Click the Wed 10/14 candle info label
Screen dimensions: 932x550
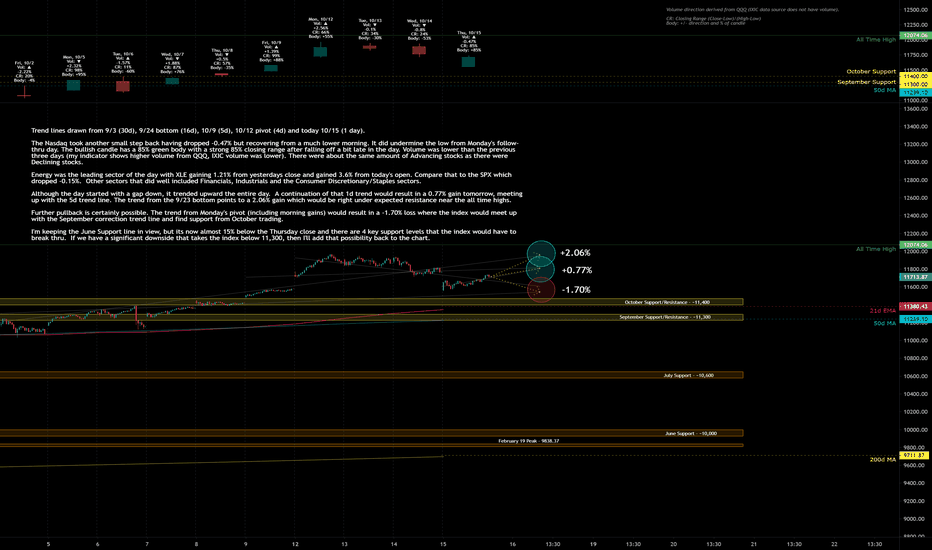click(x=419, y=30)
